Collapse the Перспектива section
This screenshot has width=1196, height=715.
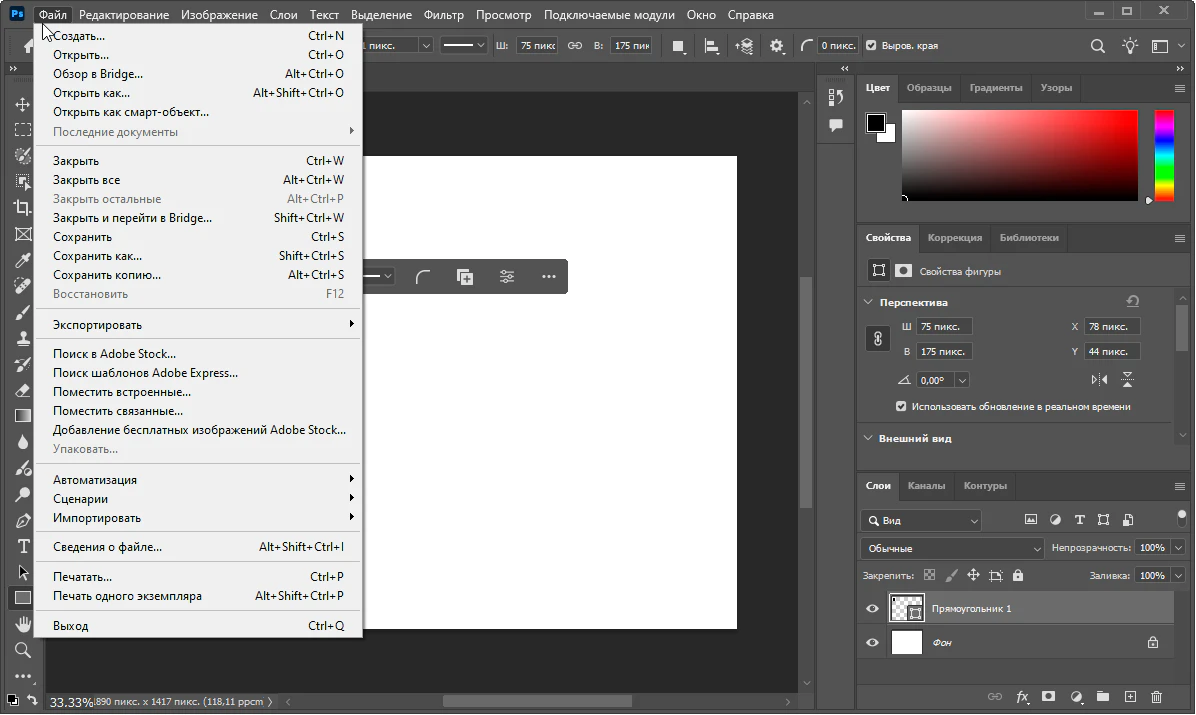click(867, 302)
